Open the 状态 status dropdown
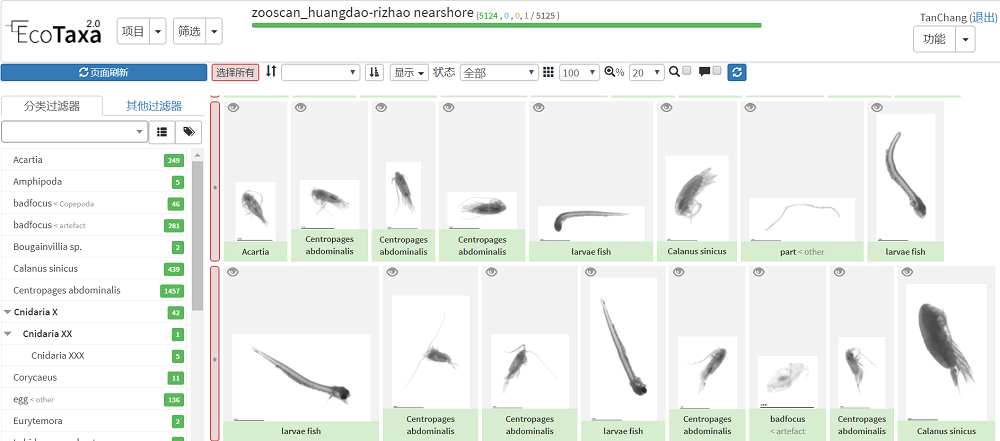The height and width of the screenshot is (441, 1000). point(499,73)
